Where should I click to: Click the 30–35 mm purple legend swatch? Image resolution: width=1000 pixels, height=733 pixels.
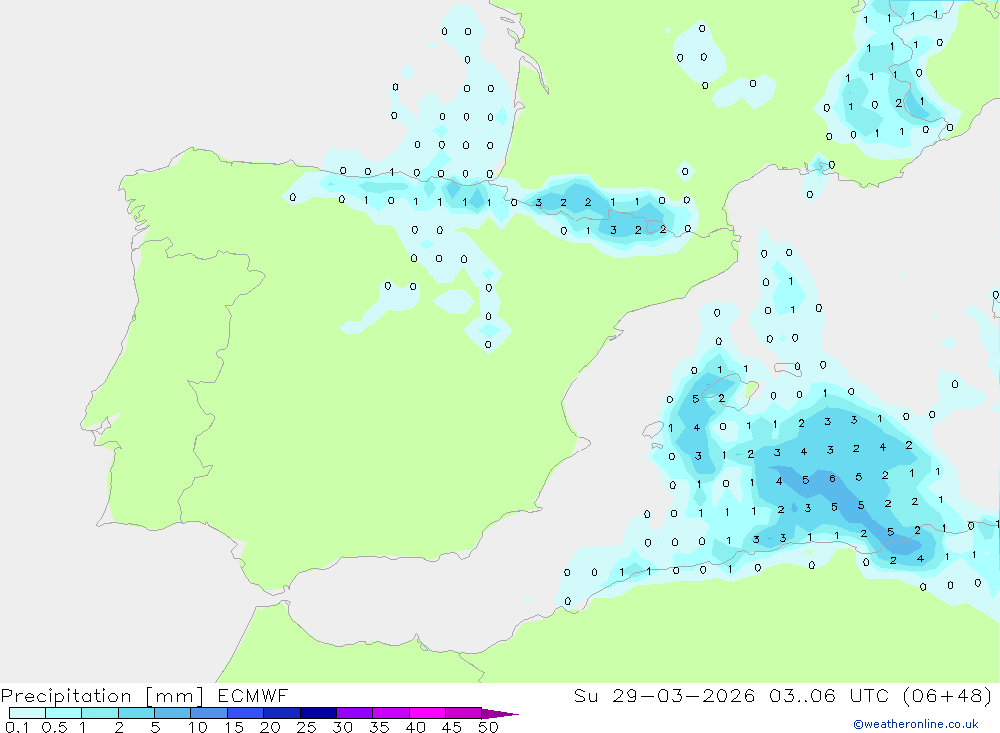tap(355, 713)
